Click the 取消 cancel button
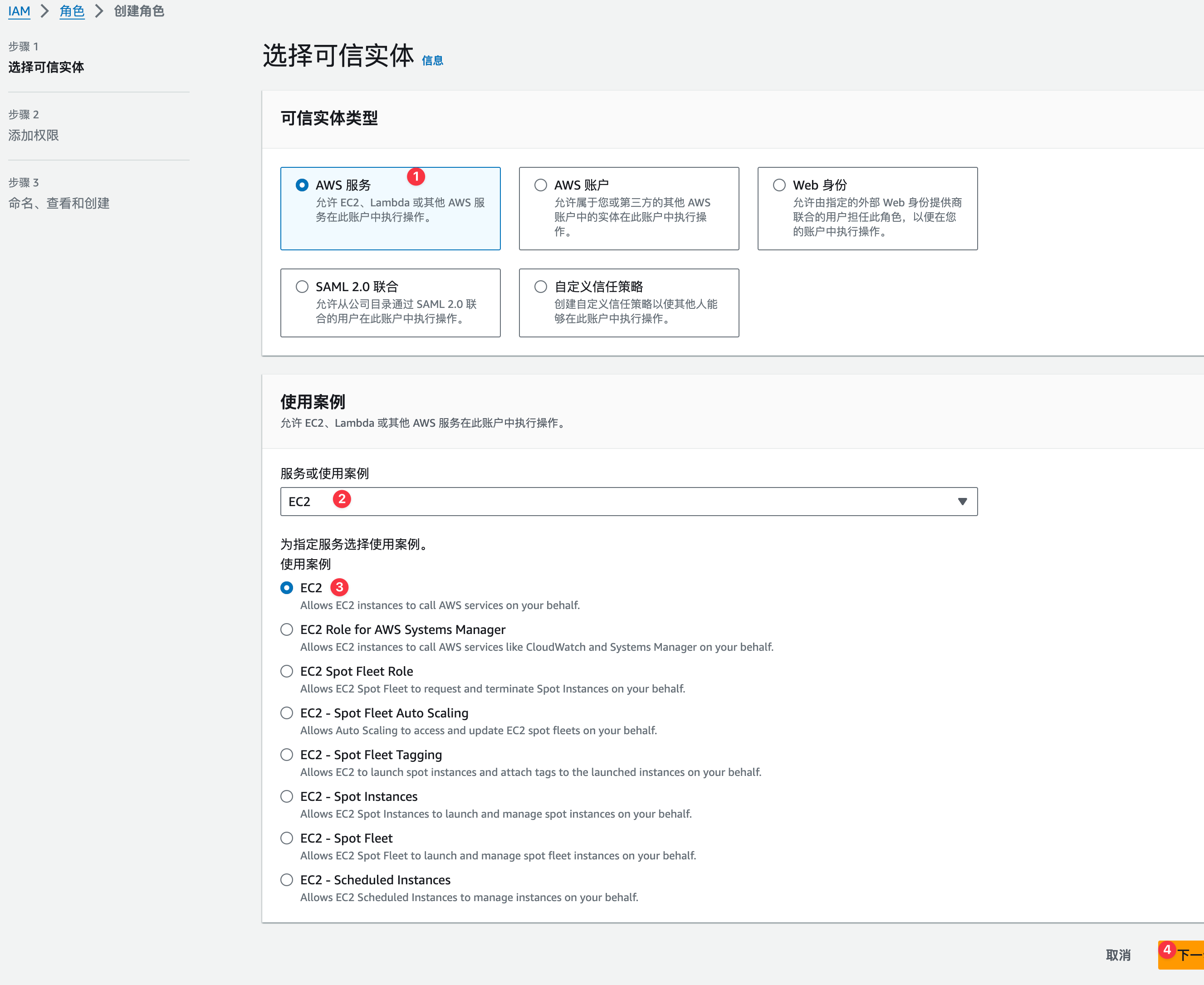1204x985 pixels. (1118, 955)
